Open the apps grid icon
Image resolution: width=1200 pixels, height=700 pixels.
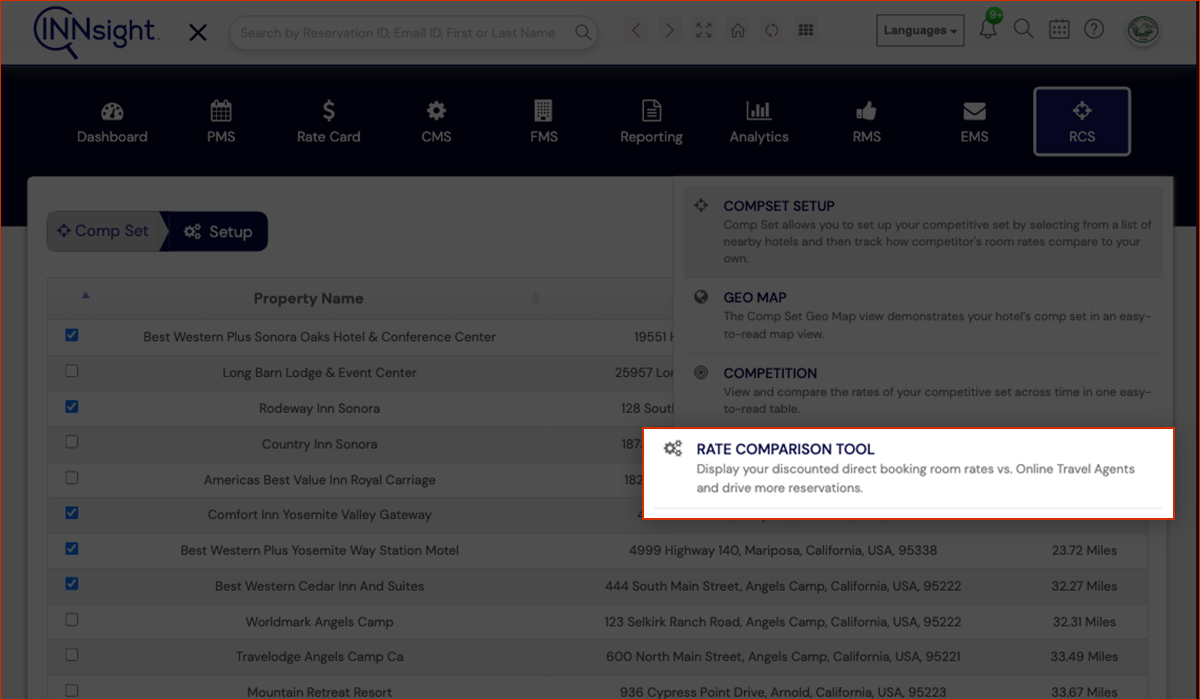point(805,31)
